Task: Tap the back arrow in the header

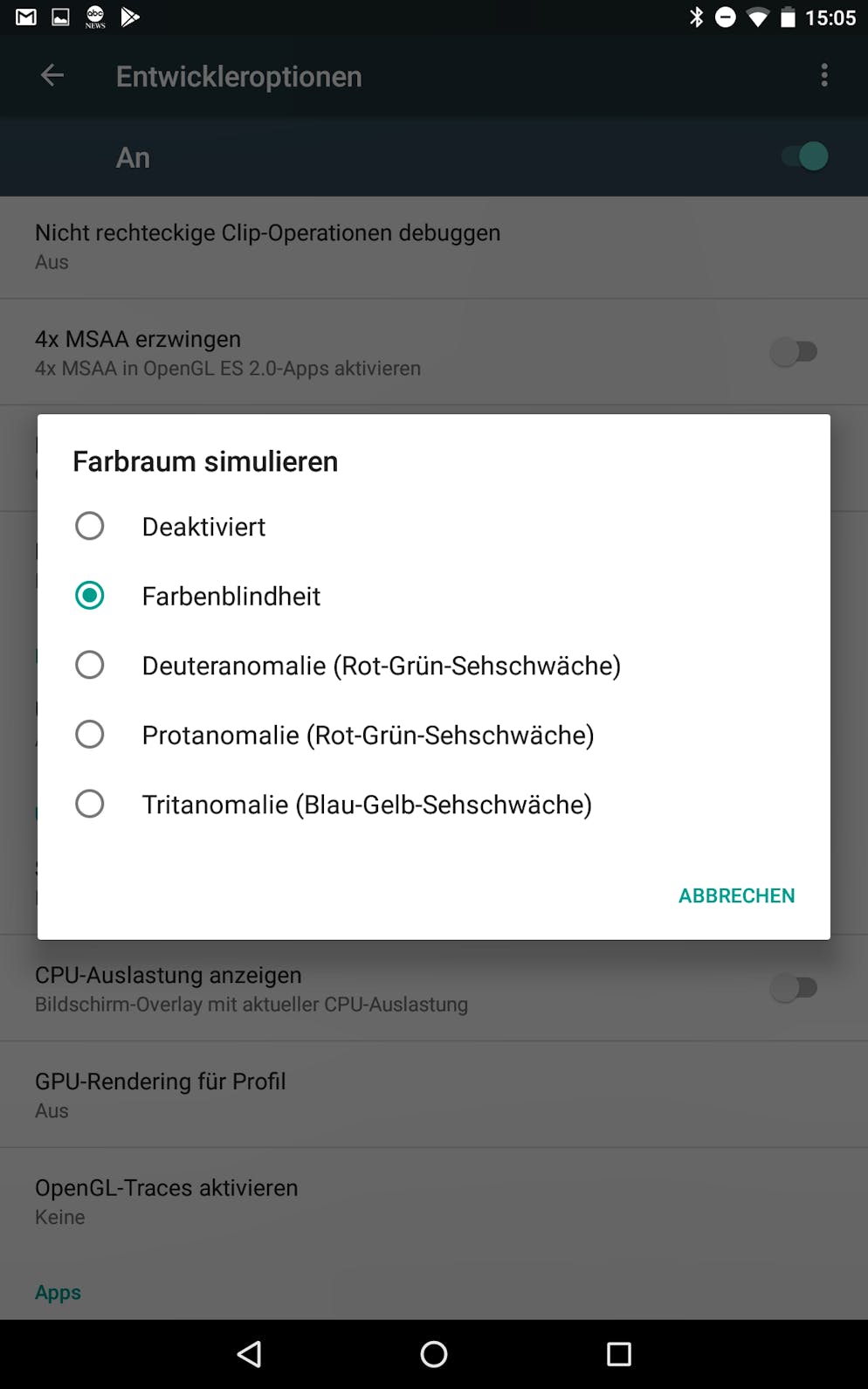Action: coord(52,76)
